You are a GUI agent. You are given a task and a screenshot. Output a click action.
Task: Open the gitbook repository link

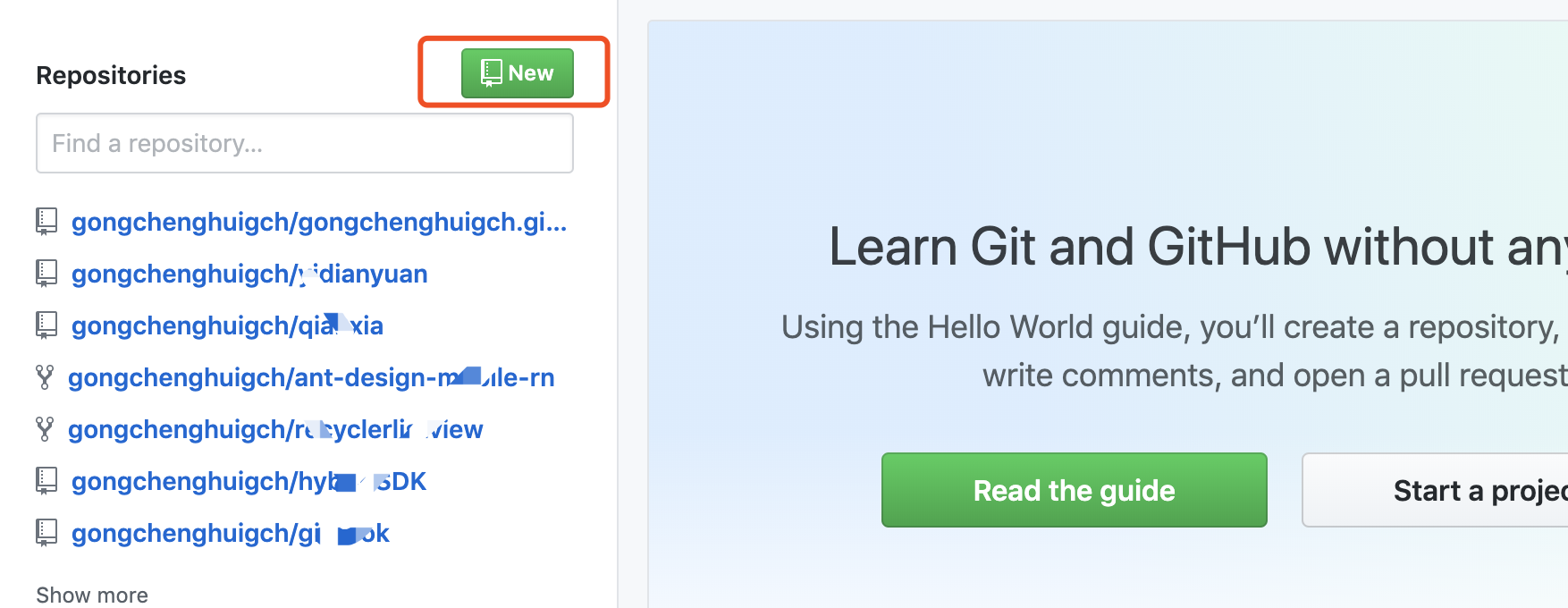(x=230, y=533)
